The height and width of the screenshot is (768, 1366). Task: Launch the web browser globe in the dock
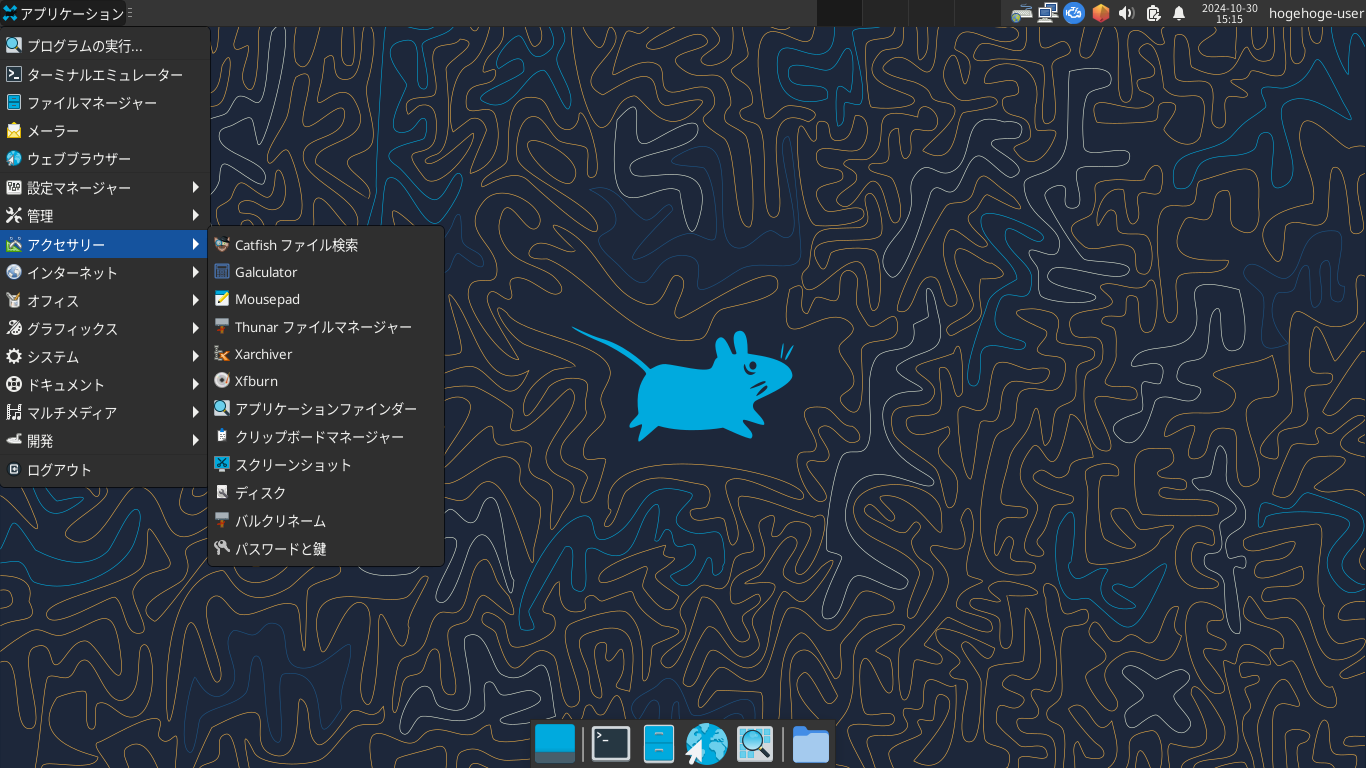706,743
